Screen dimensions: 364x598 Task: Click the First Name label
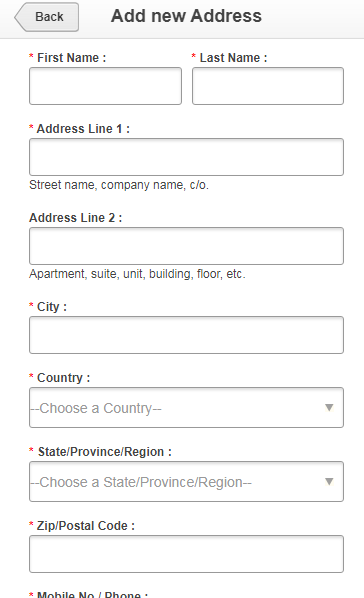[71, 58]
